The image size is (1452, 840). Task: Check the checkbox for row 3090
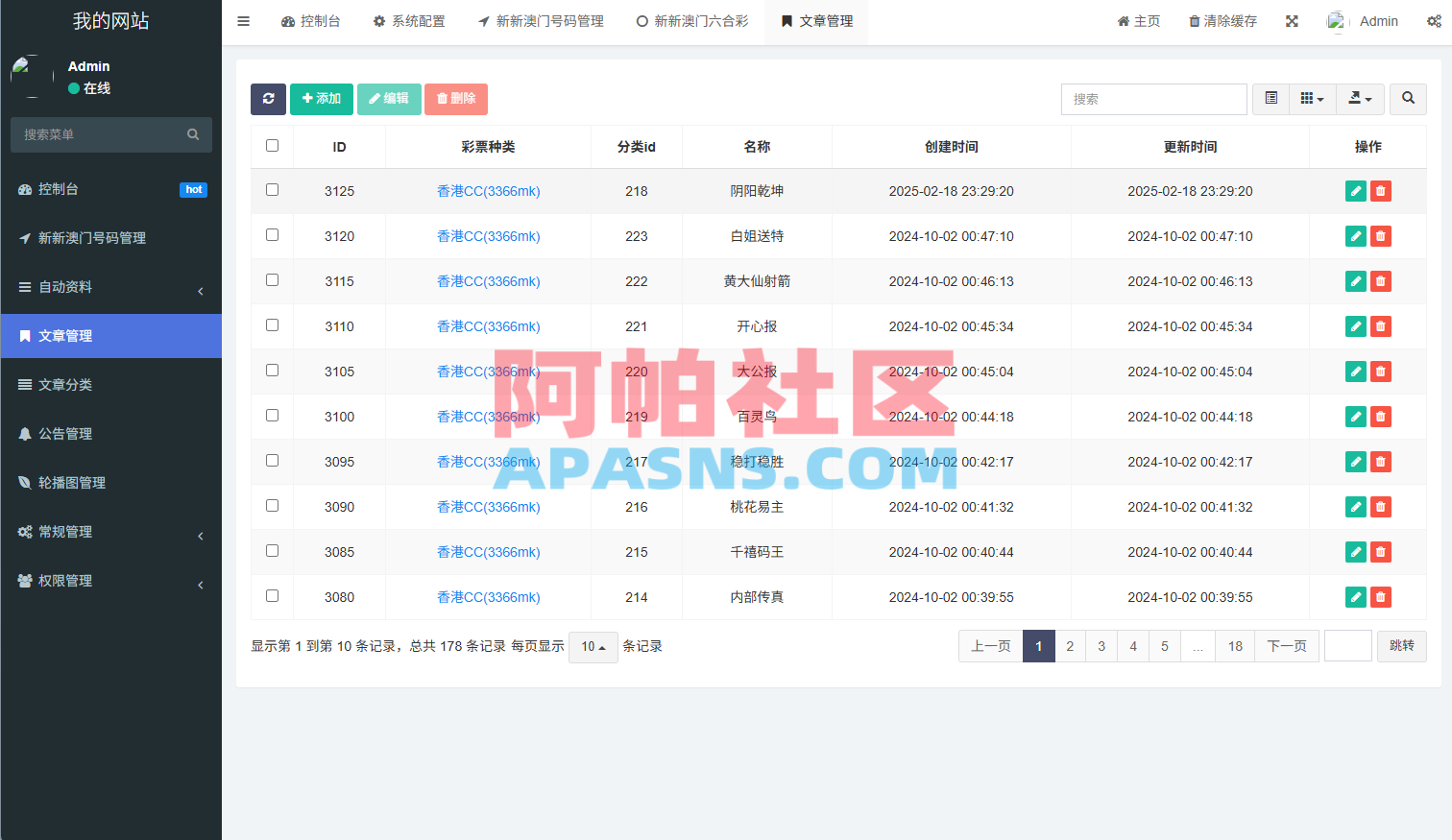click(273, 506)
